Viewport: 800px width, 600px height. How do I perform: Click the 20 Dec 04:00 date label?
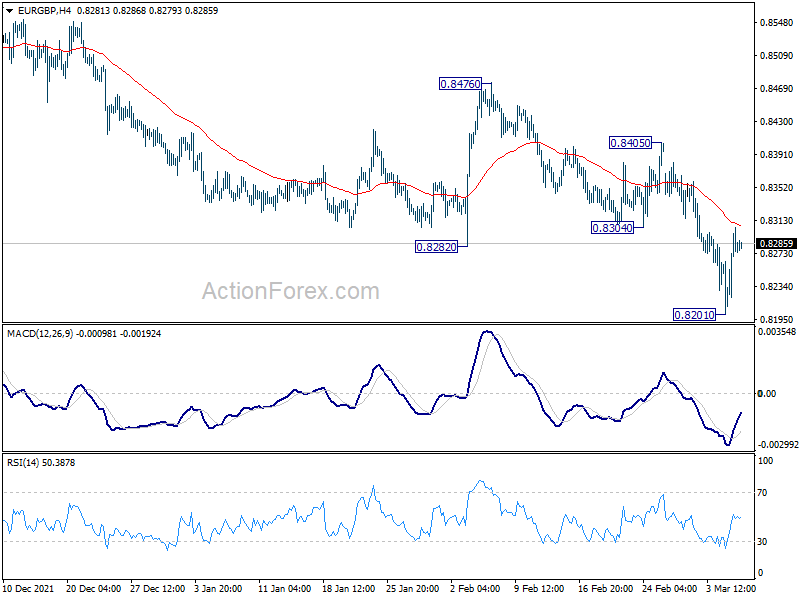pyautogui.click(x=93, y=589)
